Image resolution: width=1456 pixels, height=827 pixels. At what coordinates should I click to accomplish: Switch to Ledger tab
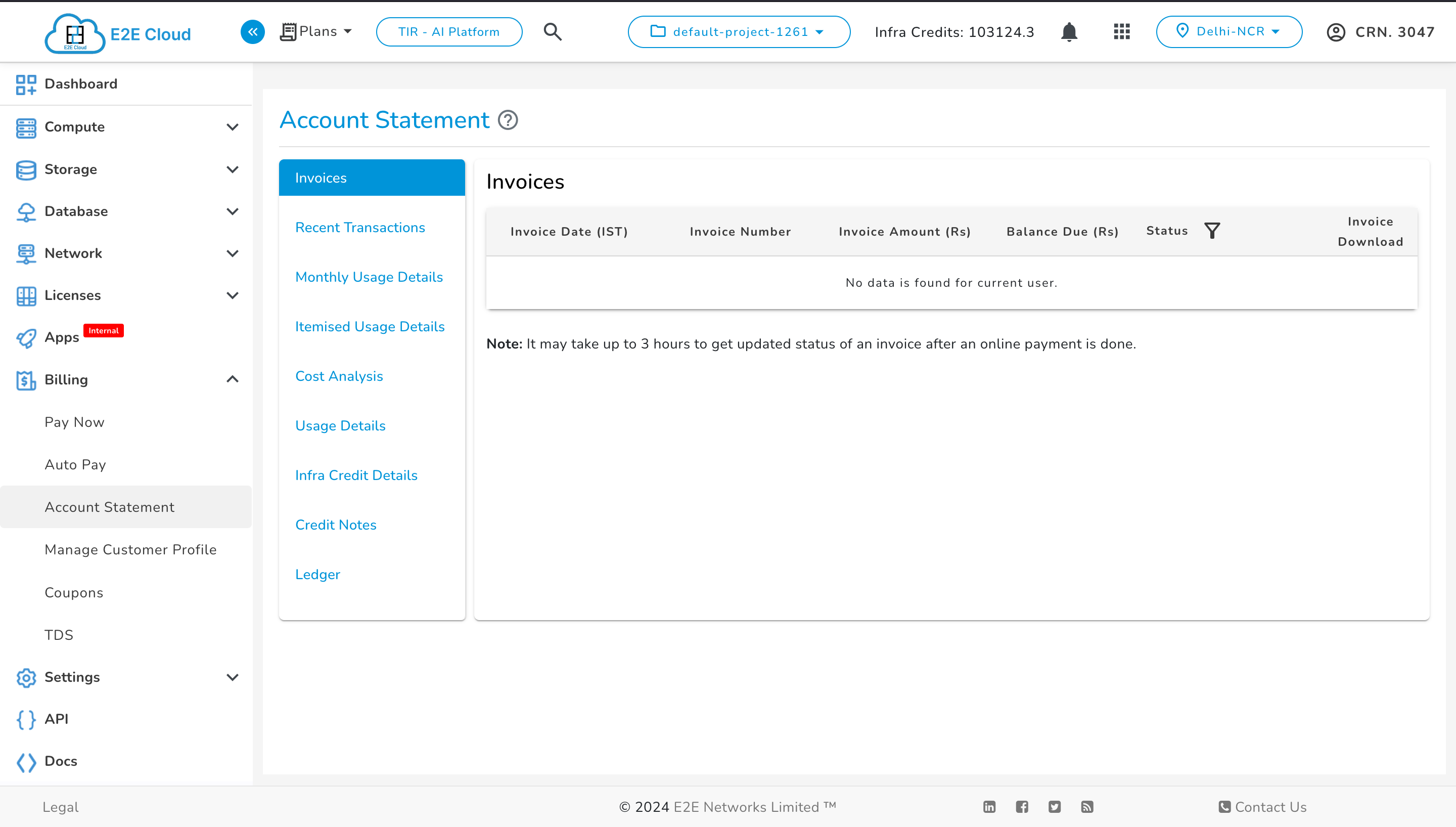coord(317,574)
